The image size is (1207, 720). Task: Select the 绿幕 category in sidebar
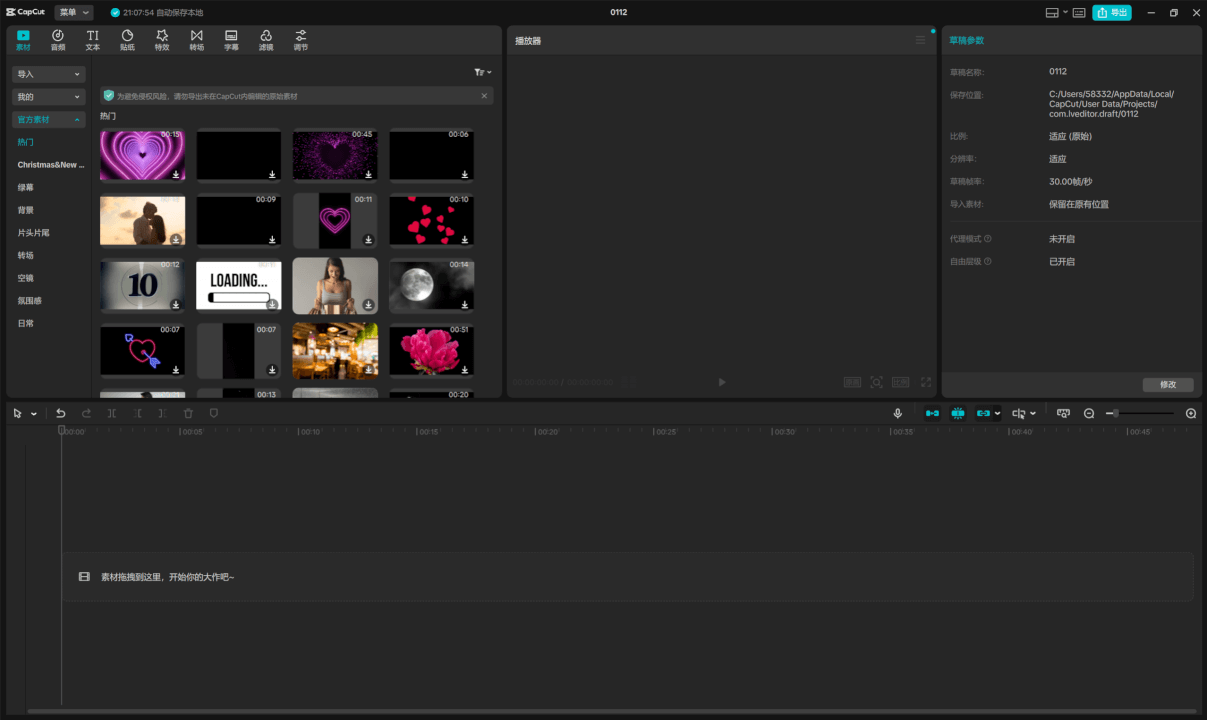[26, 187]
